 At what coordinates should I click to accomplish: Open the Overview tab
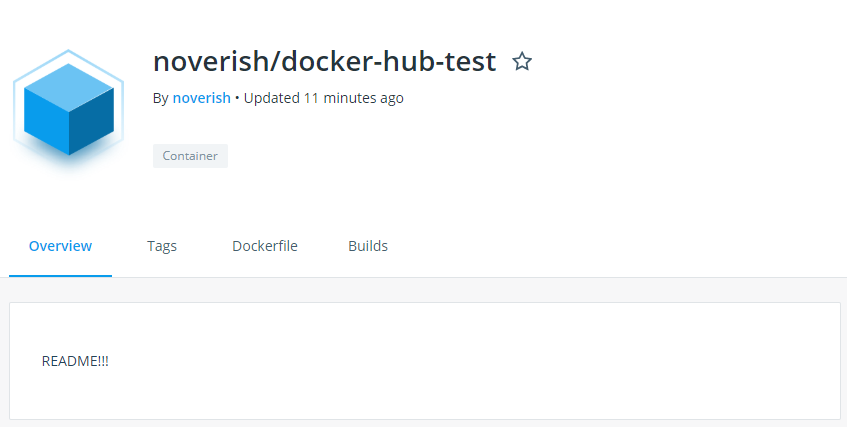point(60,246)
